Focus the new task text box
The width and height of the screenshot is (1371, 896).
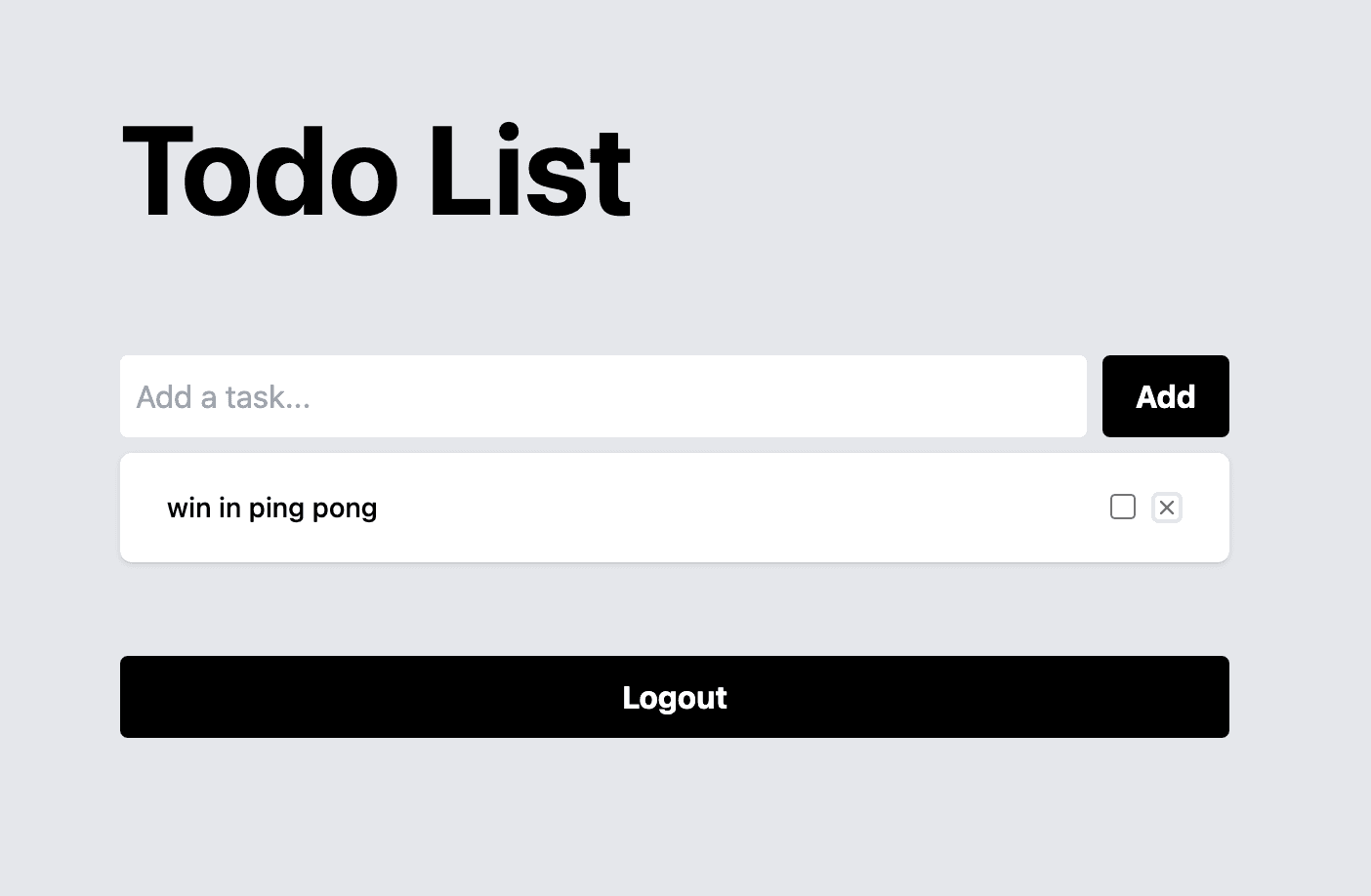tap(602, 396)
